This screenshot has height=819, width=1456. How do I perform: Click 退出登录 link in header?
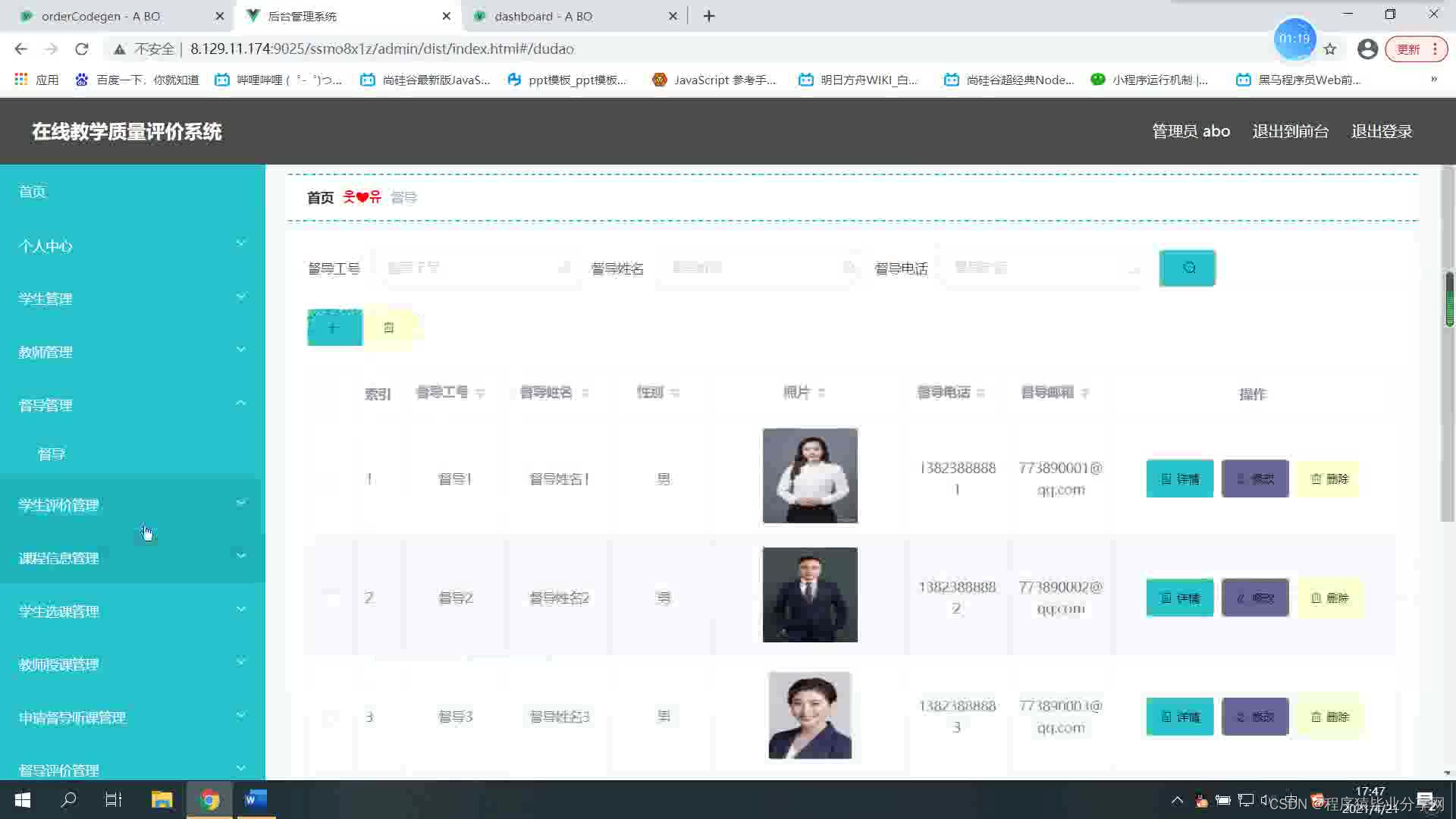[x=1382, y=131]
